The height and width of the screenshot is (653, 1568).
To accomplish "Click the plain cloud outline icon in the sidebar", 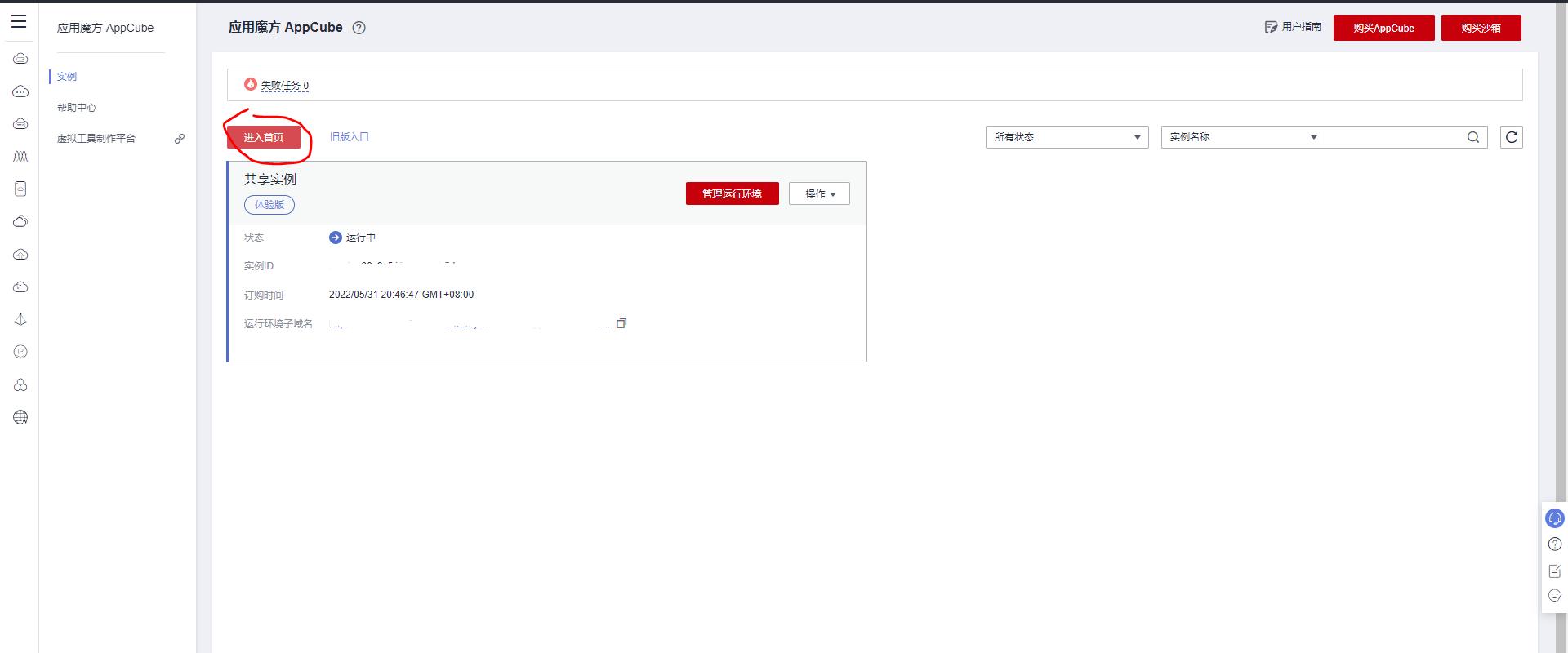I will tap(20, 221).
